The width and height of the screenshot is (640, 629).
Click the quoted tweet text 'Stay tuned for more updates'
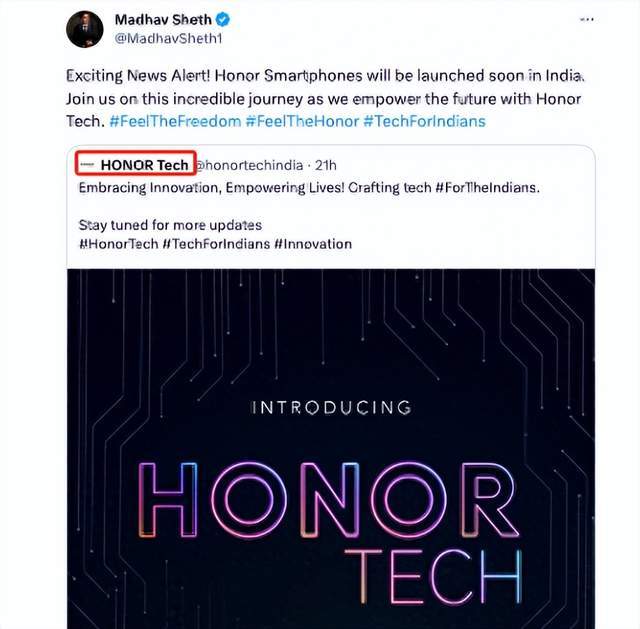point(170,225)
